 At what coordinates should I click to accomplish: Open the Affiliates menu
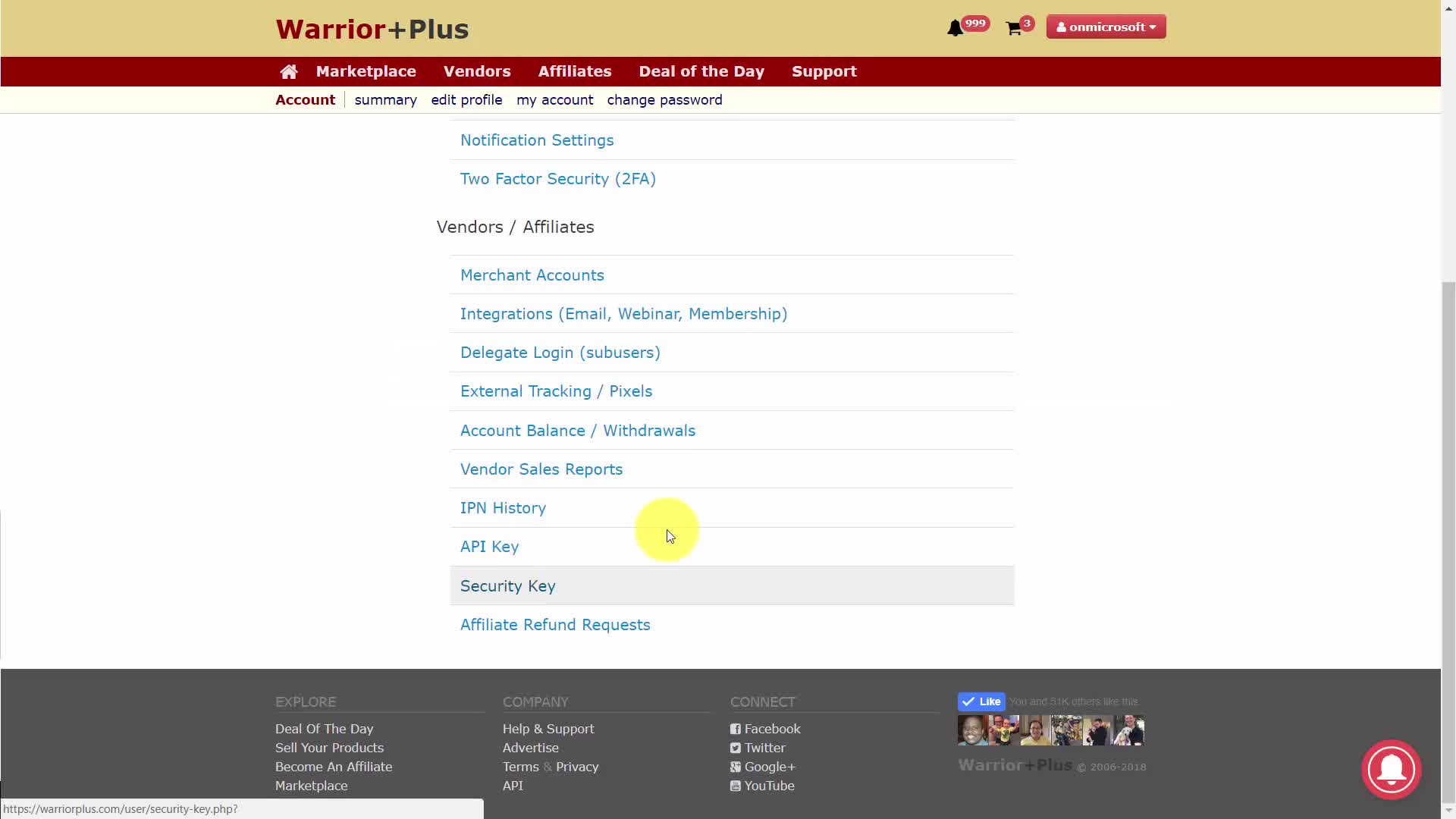[x=574, y=71]
